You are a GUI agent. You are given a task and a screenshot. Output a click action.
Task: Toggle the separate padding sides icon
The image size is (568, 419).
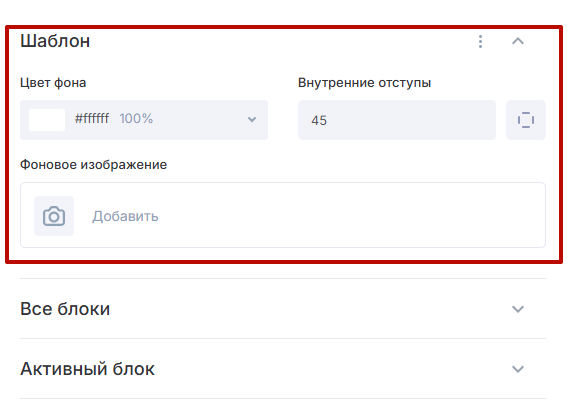click(526, 120)
